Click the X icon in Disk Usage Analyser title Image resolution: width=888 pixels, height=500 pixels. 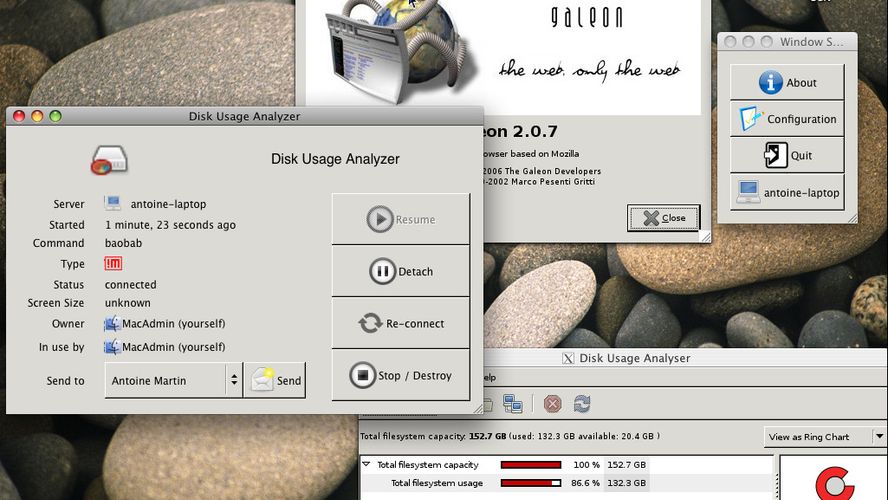(x=568, y=358)
